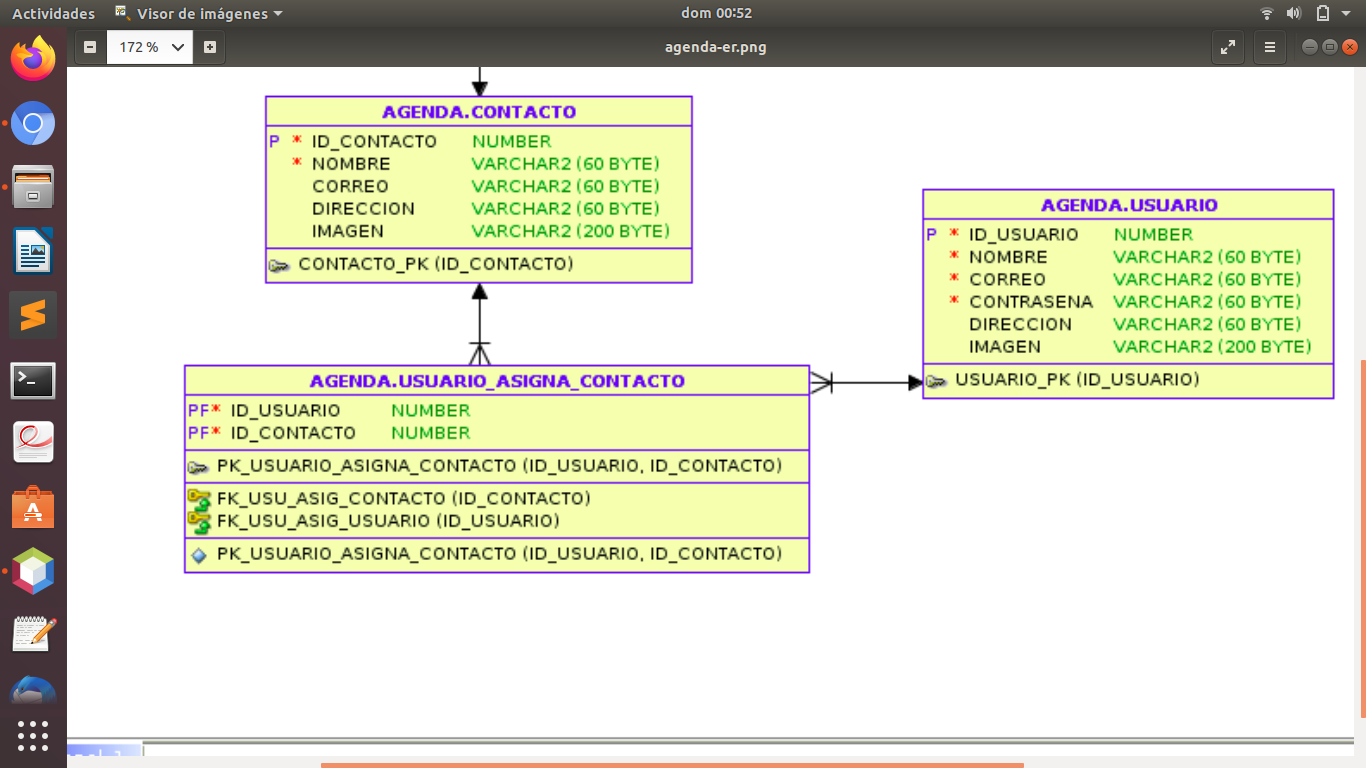The height and width of the screenshot is (768, 1366).
Task: Open the PDF document viewer in dock
Action: tap(33, 443)
